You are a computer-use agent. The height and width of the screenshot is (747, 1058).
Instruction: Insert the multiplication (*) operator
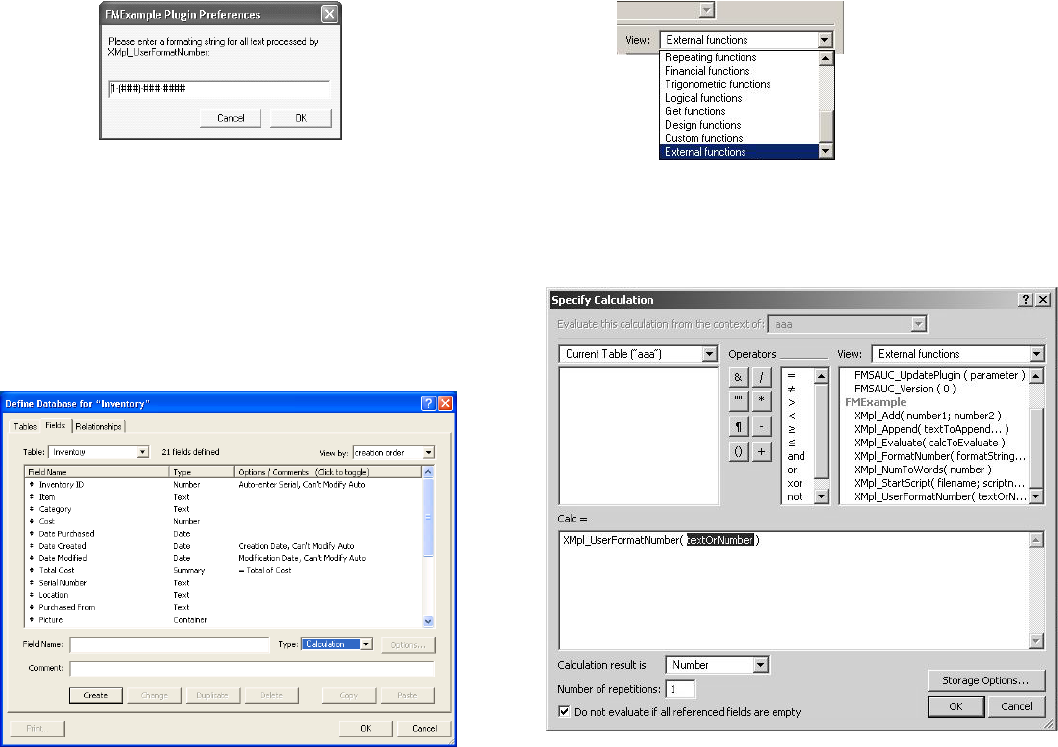762,402
